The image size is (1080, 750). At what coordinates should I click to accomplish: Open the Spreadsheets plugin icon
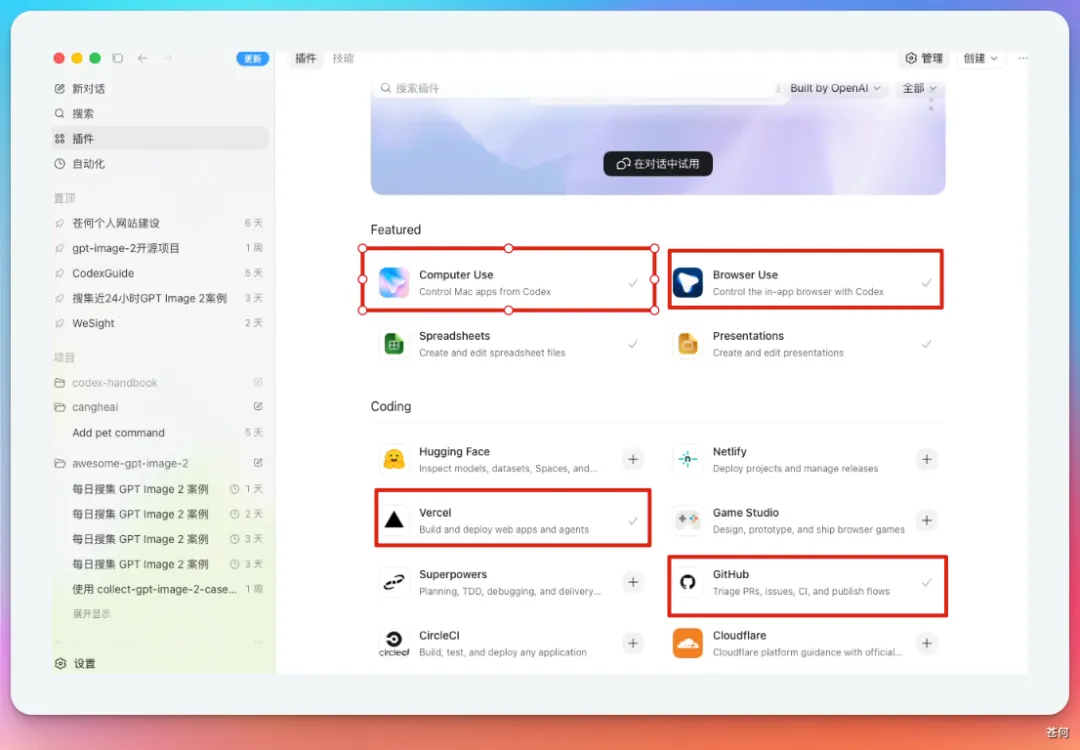(x=394, y=344)
